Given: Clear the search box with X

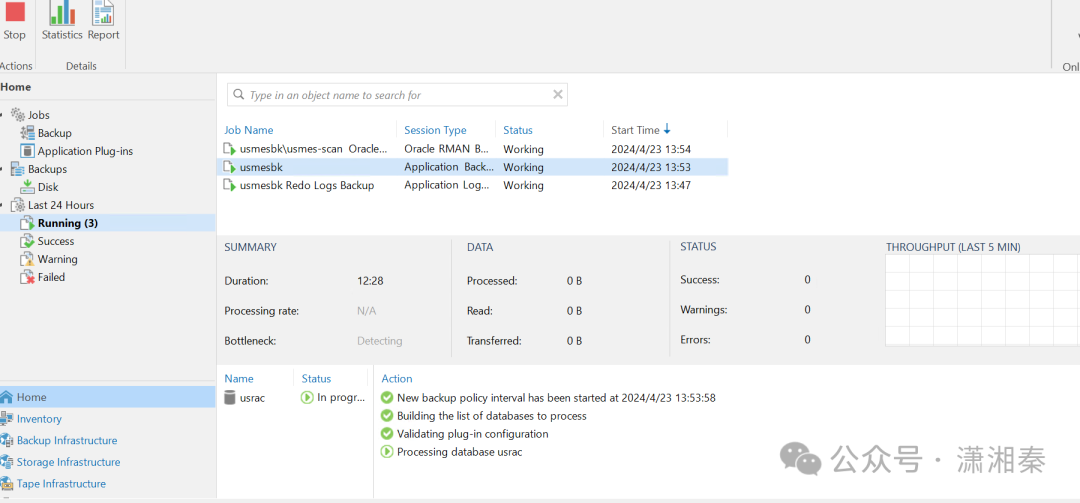Looking at the screenshot, I should [558, 95].
